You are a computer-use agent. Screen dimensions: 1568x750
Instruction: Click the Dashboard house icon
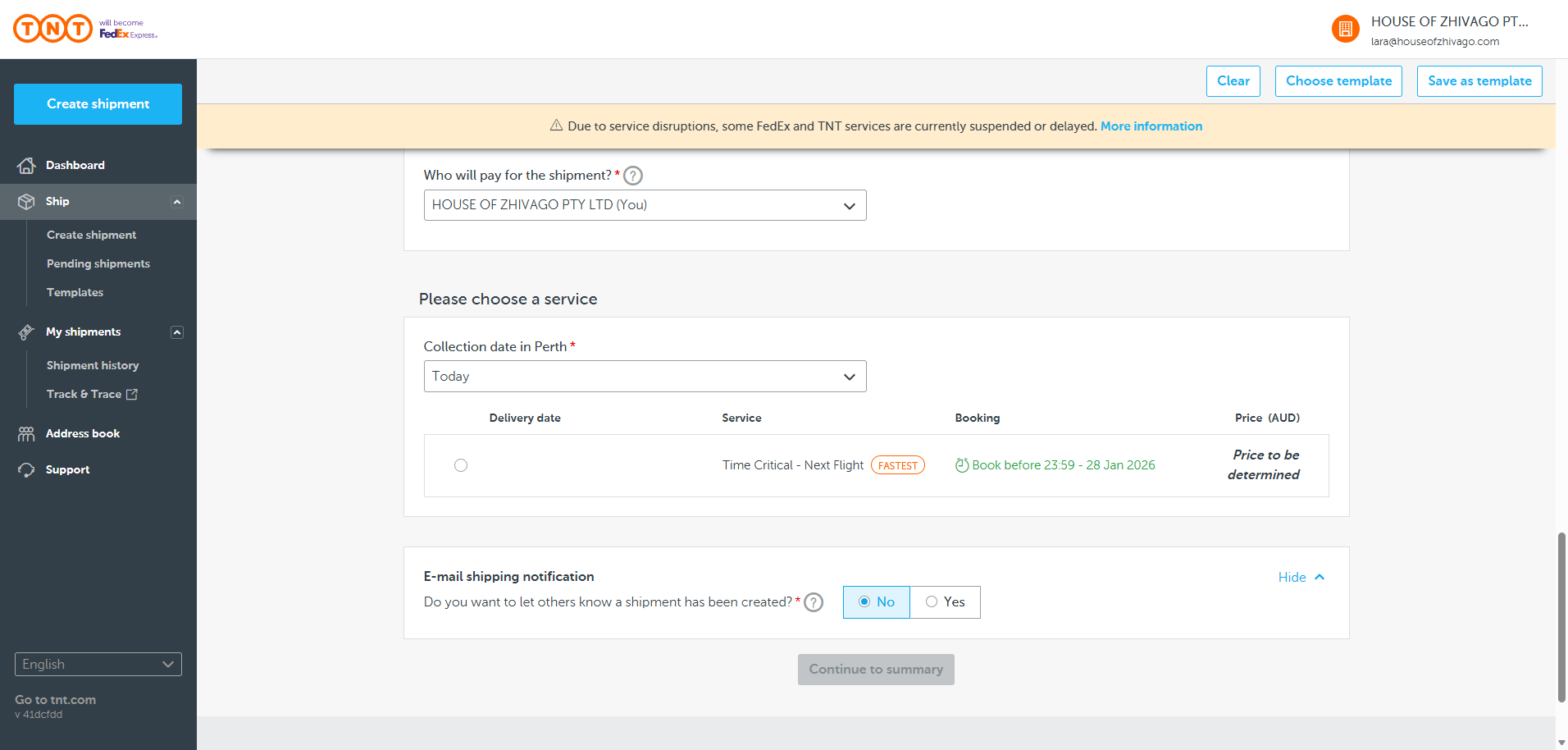coord(26,166)
